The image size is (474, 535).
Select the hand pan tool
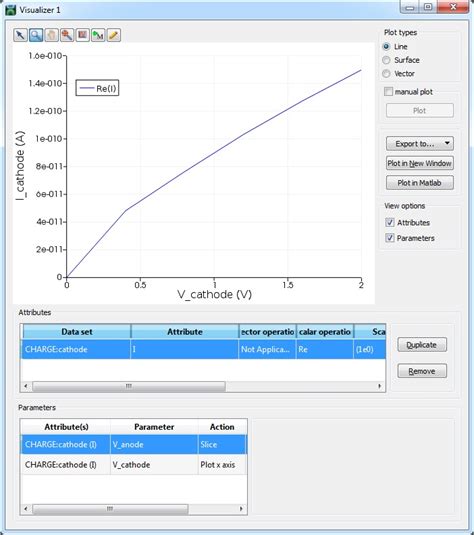52,35
